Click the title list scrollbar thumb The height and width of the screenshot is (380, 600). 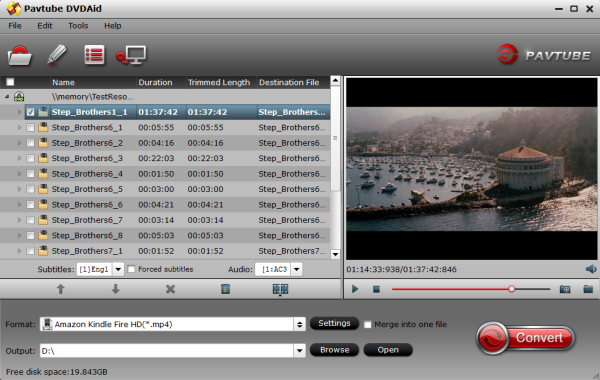click(335, 139)
